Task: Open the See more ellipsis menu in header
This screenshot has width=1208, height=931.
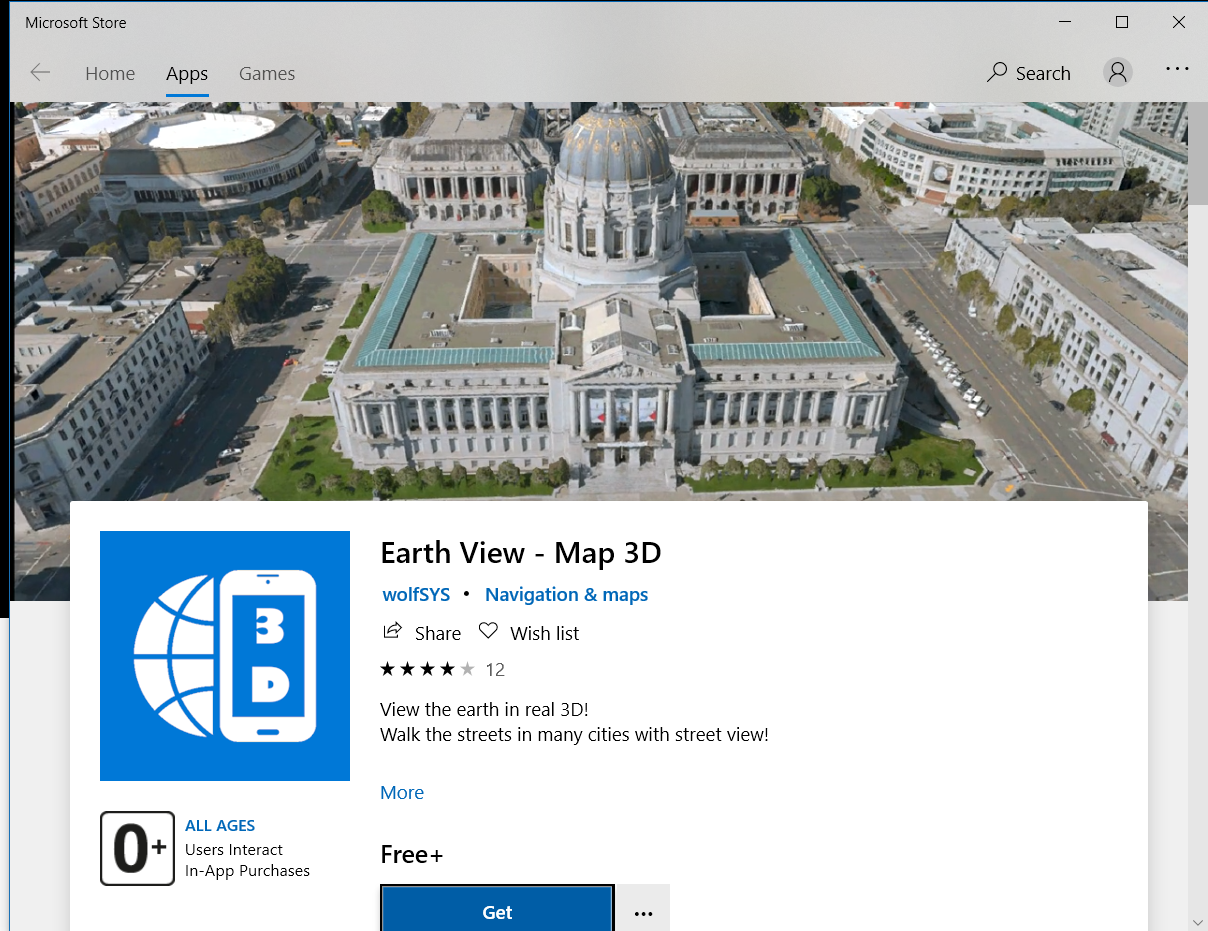Action: click(1177, 70)
